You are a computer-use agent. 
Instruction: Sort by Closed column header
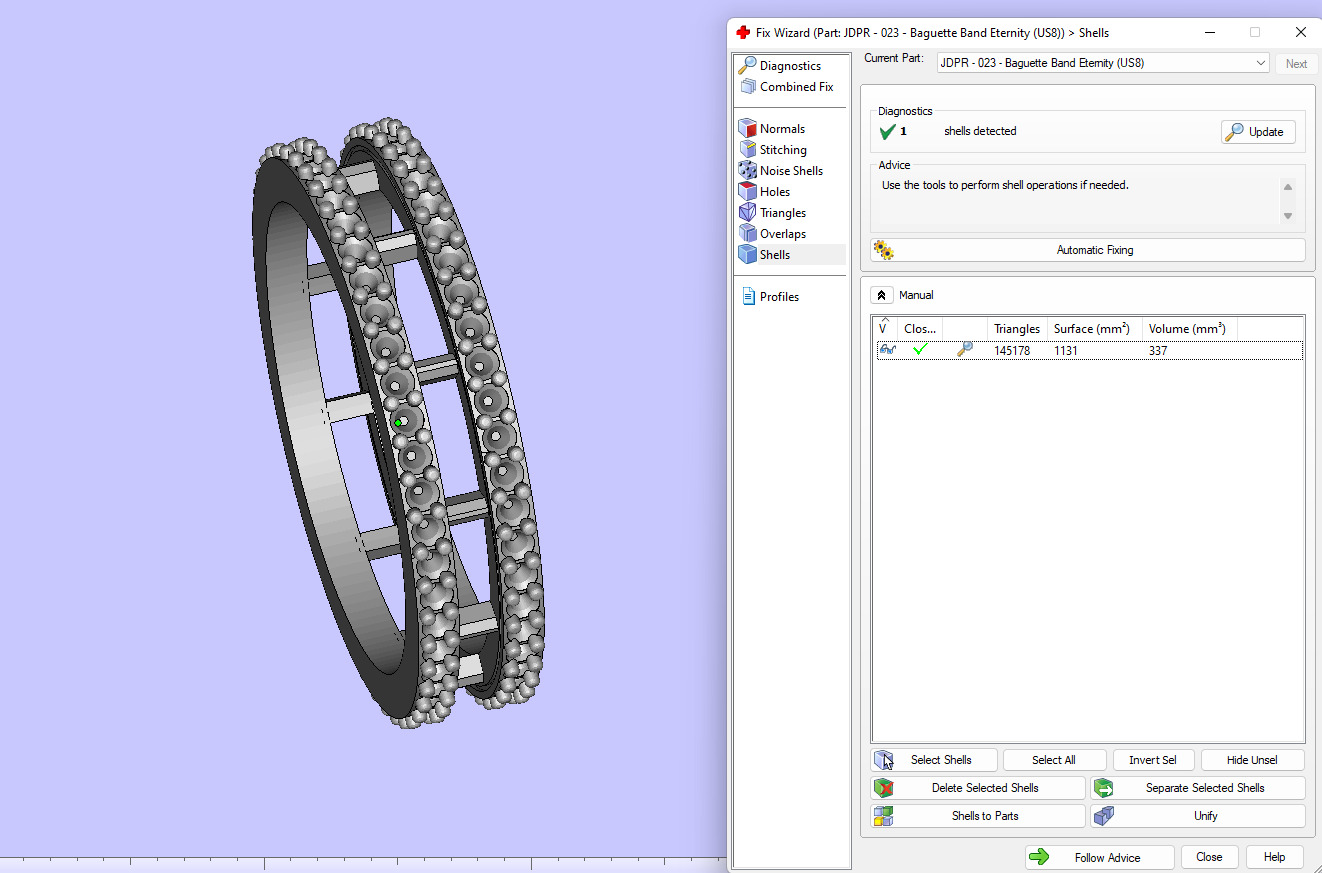pos(920,328)
